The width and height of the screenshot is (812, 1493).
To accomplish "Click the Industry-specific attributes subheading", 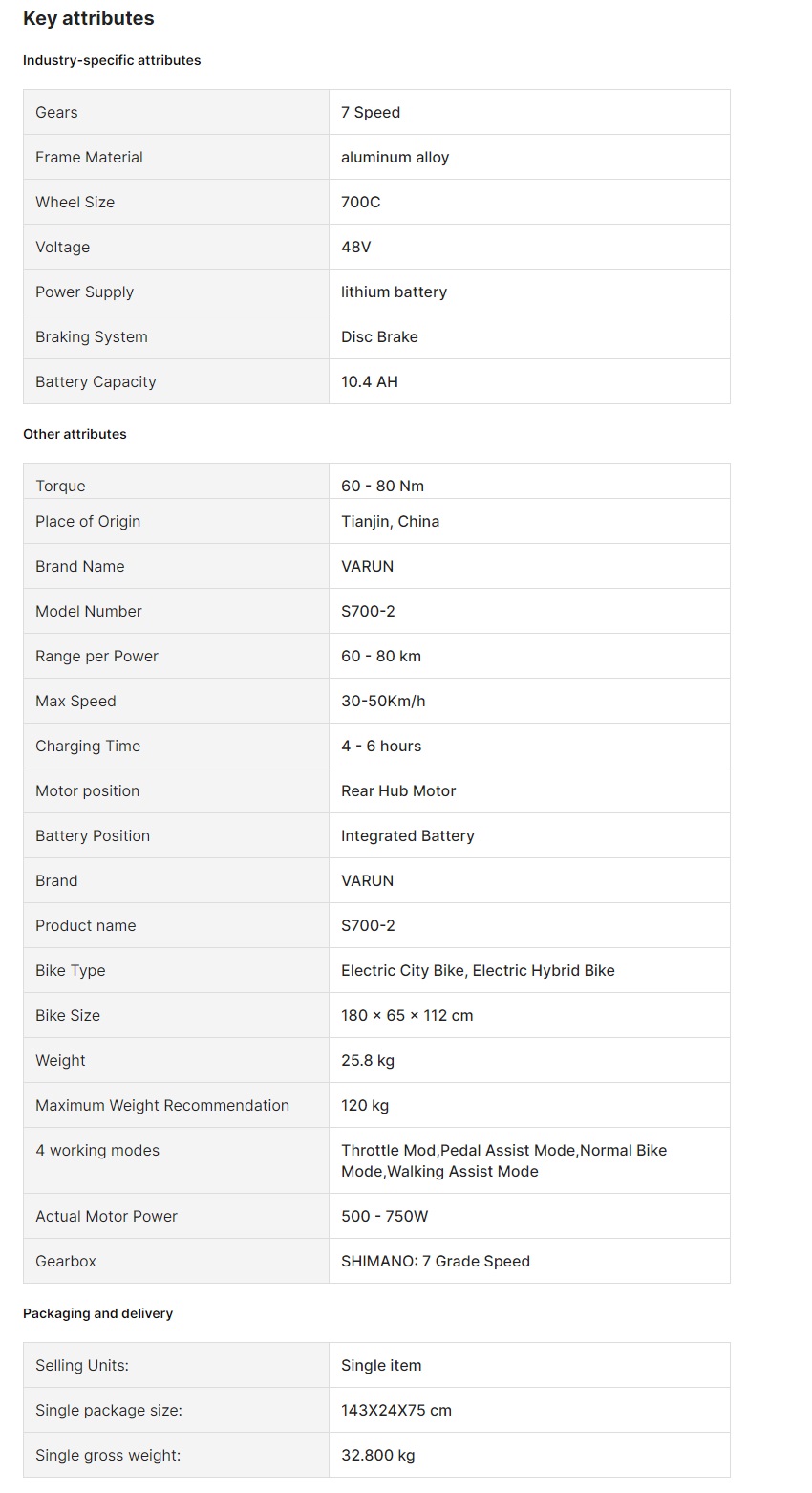I will [112, 60].
